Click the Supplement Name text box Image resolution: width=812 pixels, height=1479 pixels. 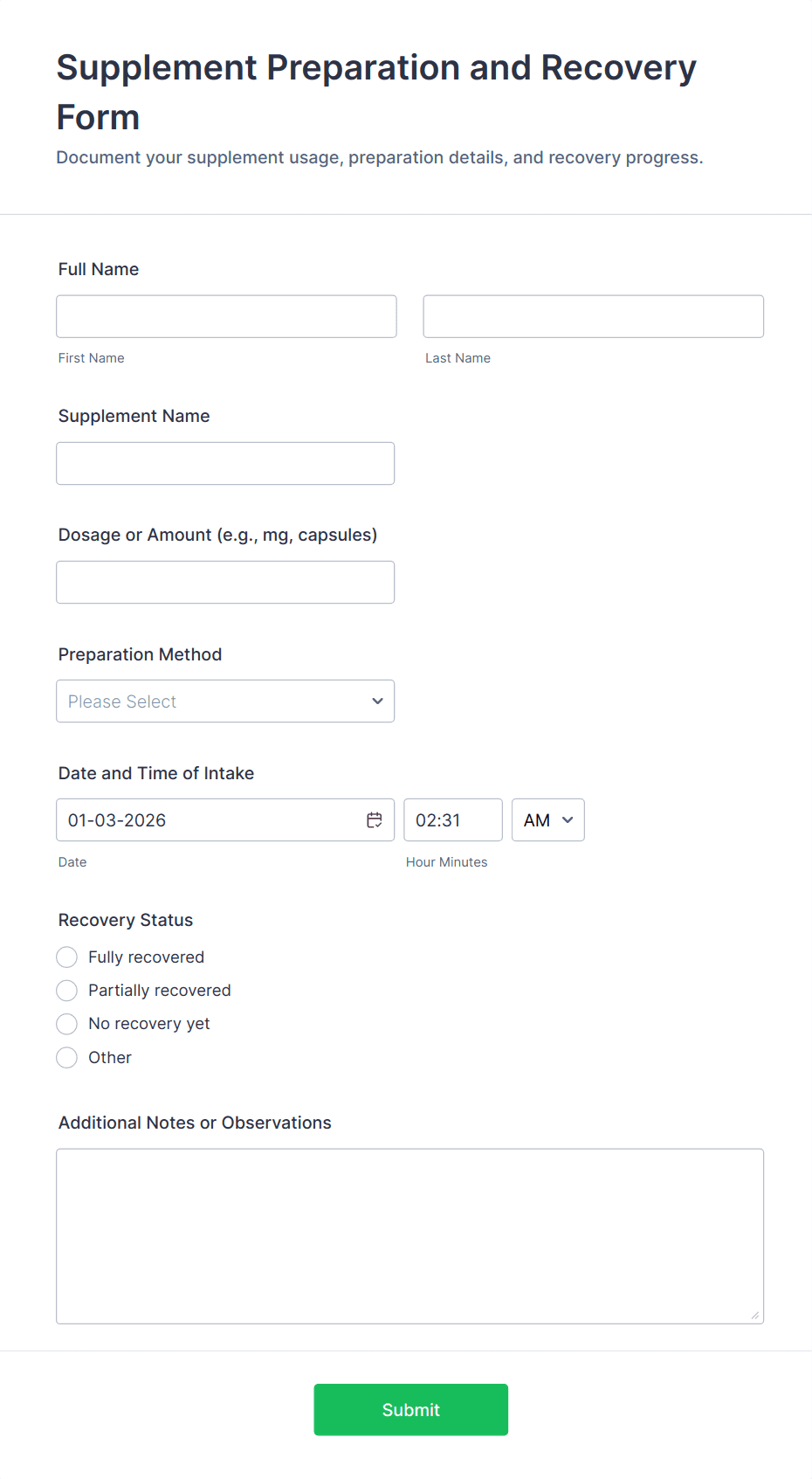pos(225,463)
